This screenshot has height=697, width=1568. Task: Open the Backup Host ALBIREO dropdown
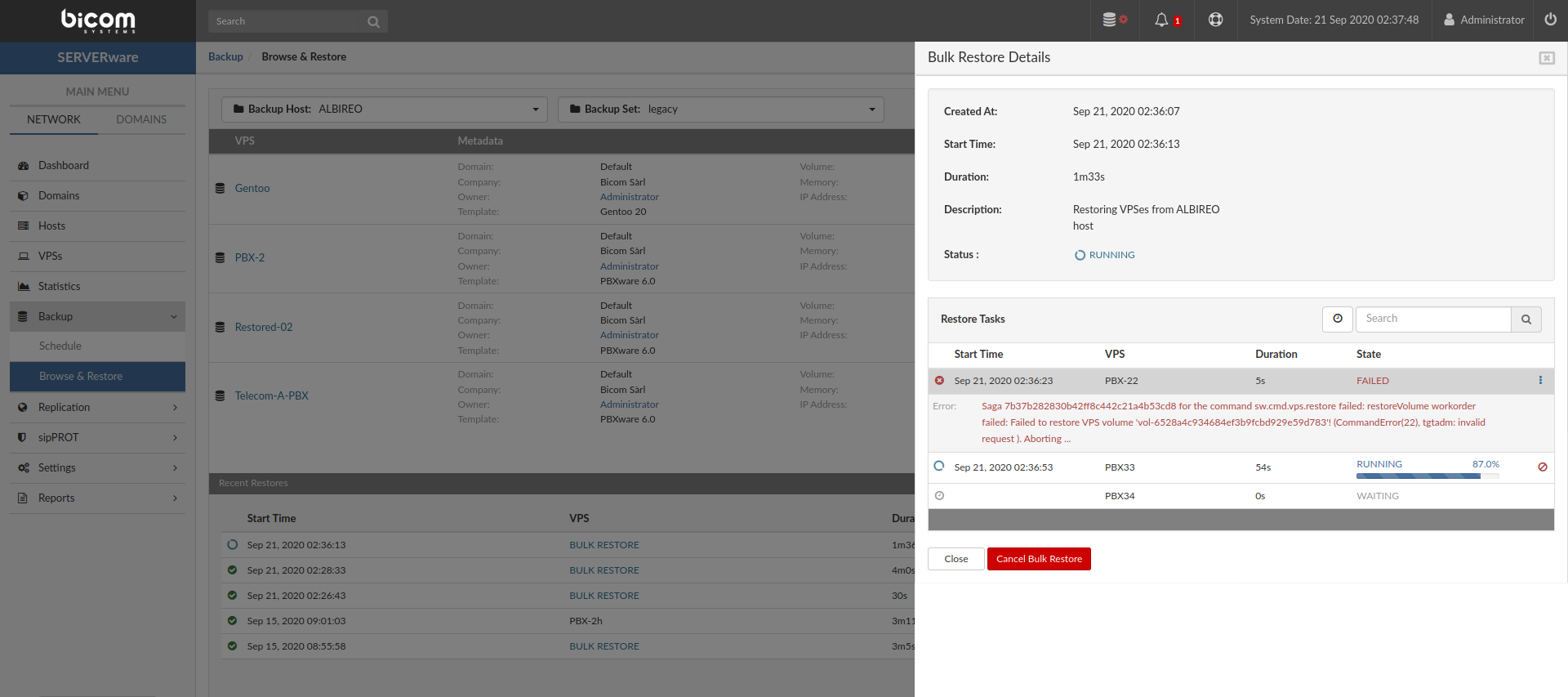384,109
